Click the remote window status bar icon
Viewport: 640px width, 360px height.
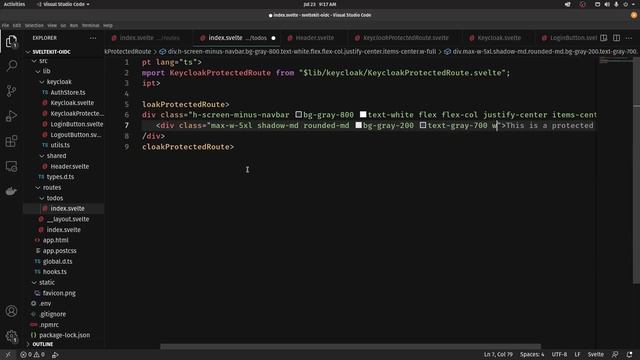point(8,355)
